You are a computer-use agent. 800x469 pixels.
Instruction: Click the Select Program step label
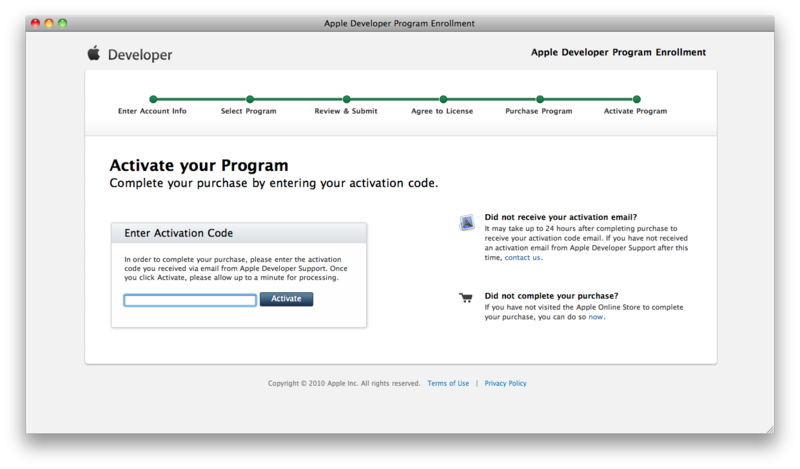[x=248, y=111]
